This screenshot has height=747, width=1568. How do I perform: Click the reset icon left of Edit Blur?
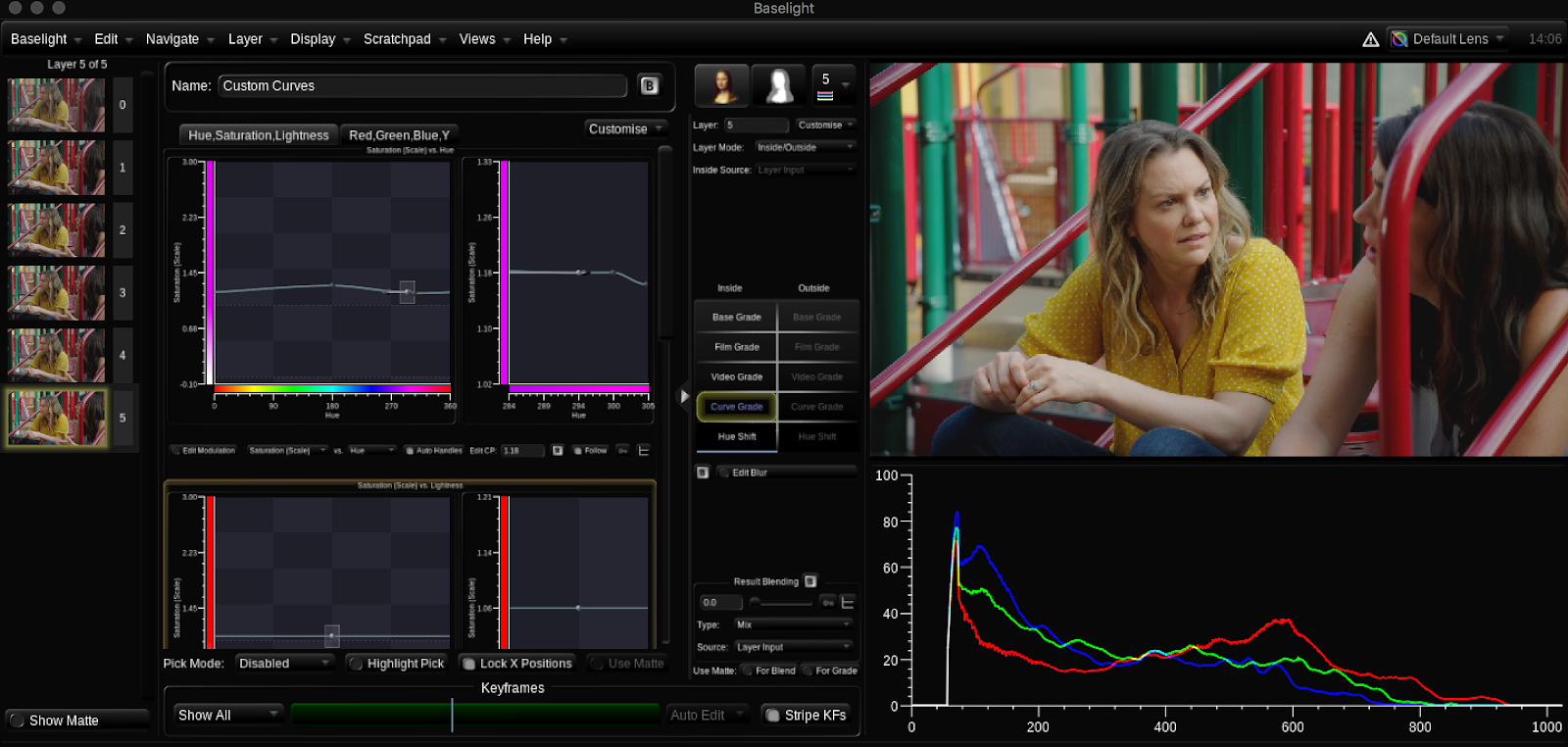pos(703,473)
